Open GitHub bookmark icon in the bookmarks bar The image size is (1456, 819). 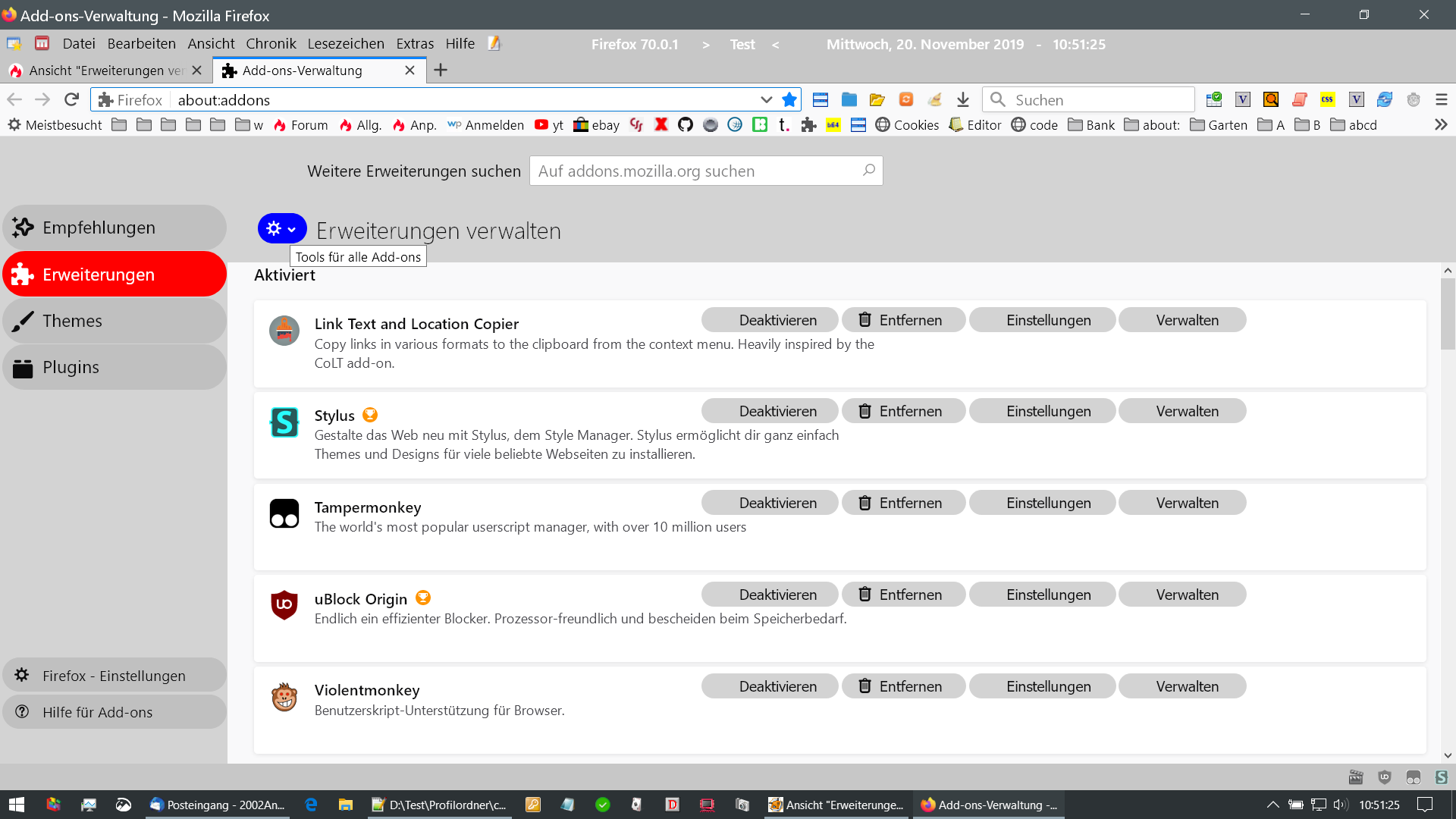click(x=686, y=125)
